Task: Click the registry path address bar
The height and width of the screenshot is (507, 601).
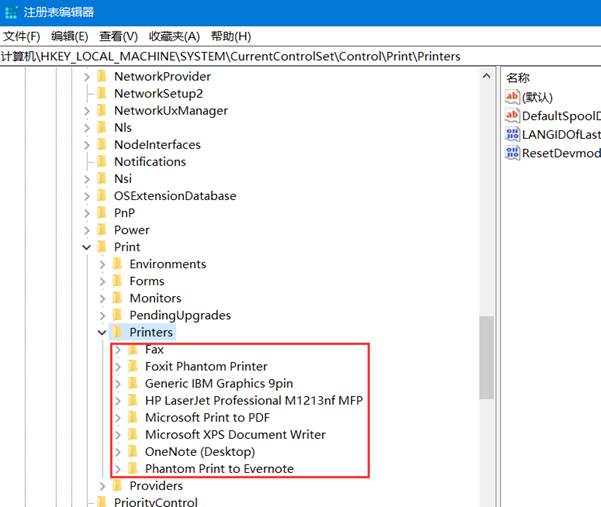Action: click(x=300, y=56)
